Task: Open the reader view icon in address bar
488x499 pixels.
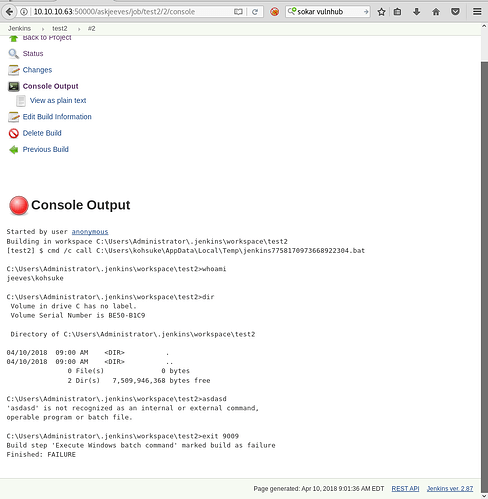Action: [x=238, y=12]
